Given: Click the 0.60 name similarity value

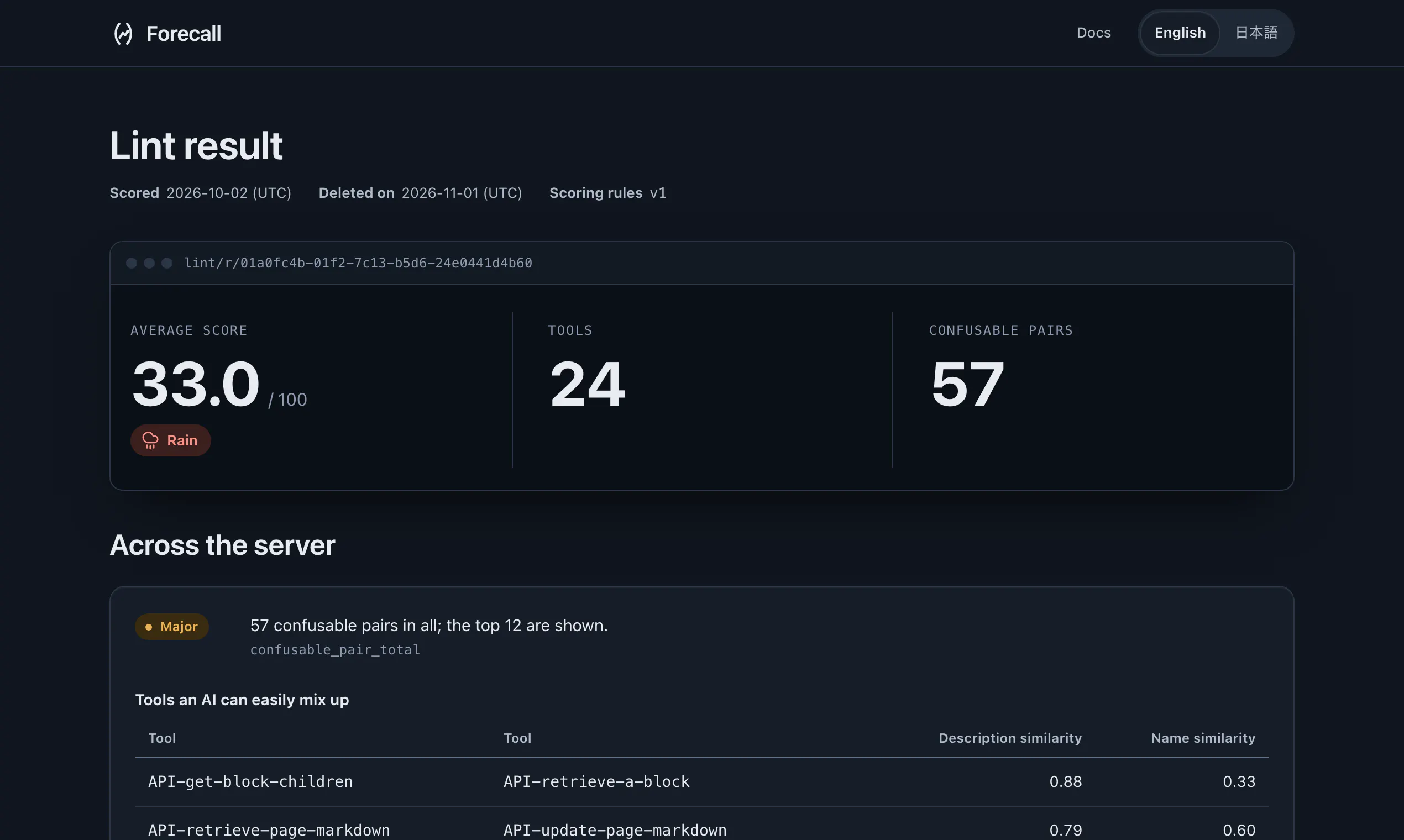Looking at the screenshot, I should [1239, 831].
